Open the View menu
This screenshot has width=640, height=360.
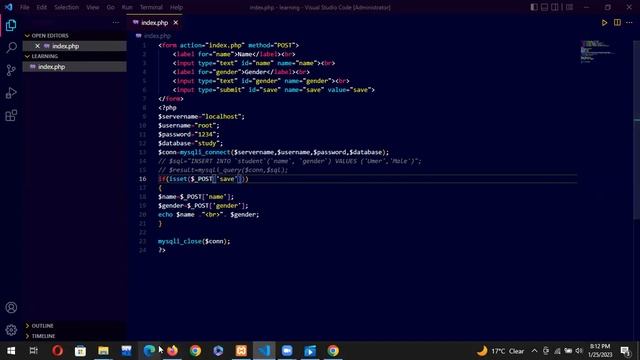(93, 7)
